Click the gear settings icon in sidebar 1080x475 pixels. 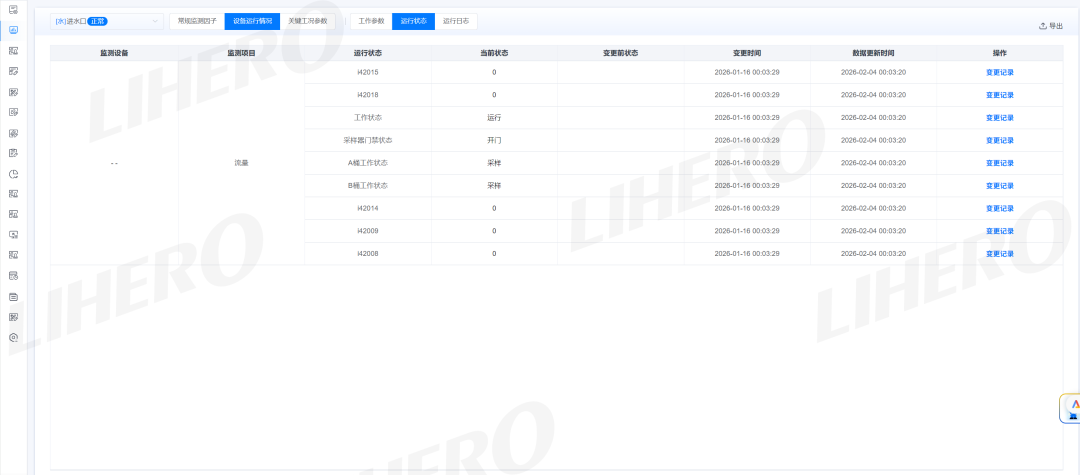tap(13, 337)
